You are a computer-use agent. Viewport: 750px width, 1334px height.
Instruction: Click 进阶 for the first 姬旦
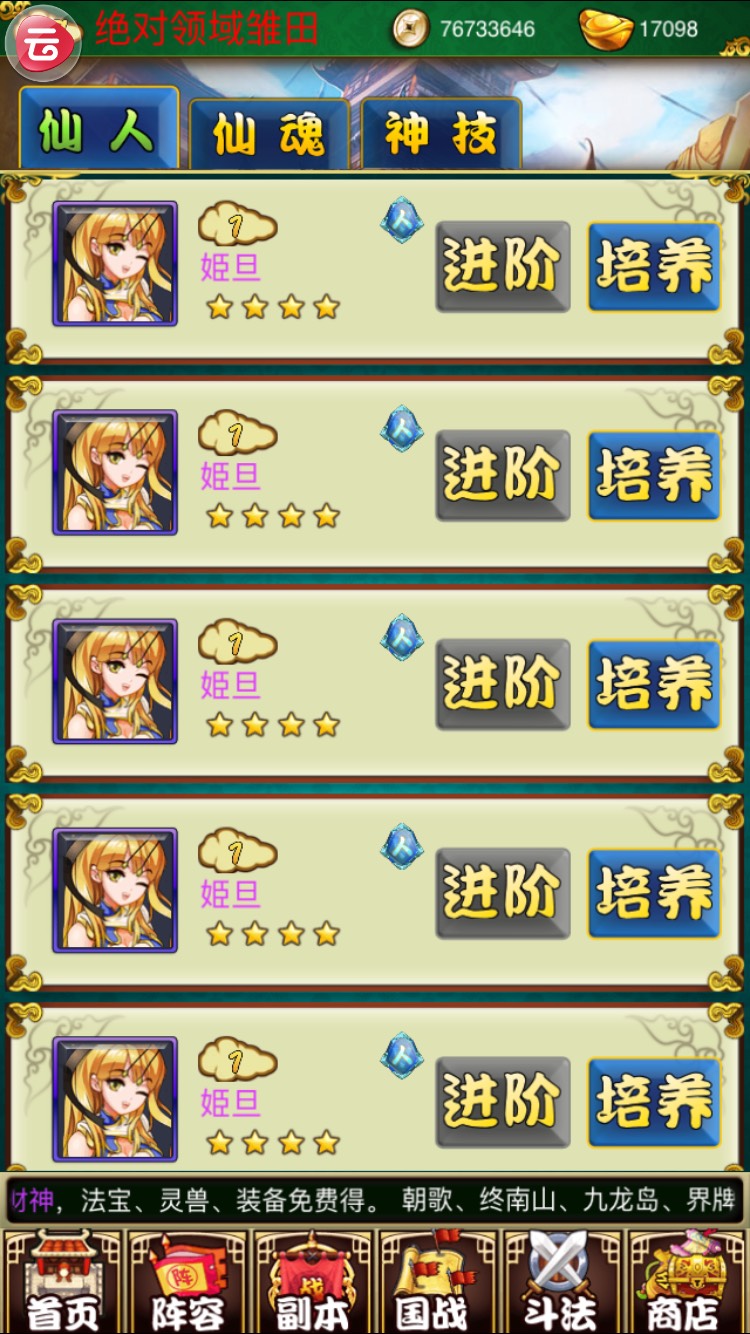[x=502, y=266]
